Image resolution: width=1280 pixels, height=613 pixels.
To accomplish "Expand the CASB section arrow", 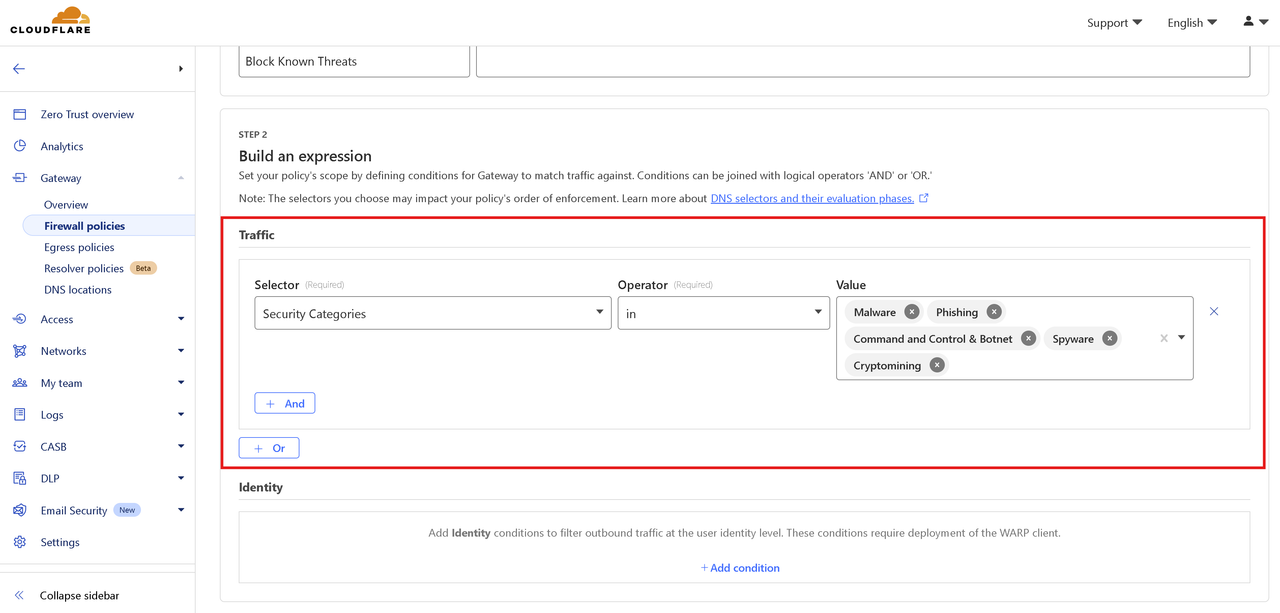I will [x=181, y=447].
